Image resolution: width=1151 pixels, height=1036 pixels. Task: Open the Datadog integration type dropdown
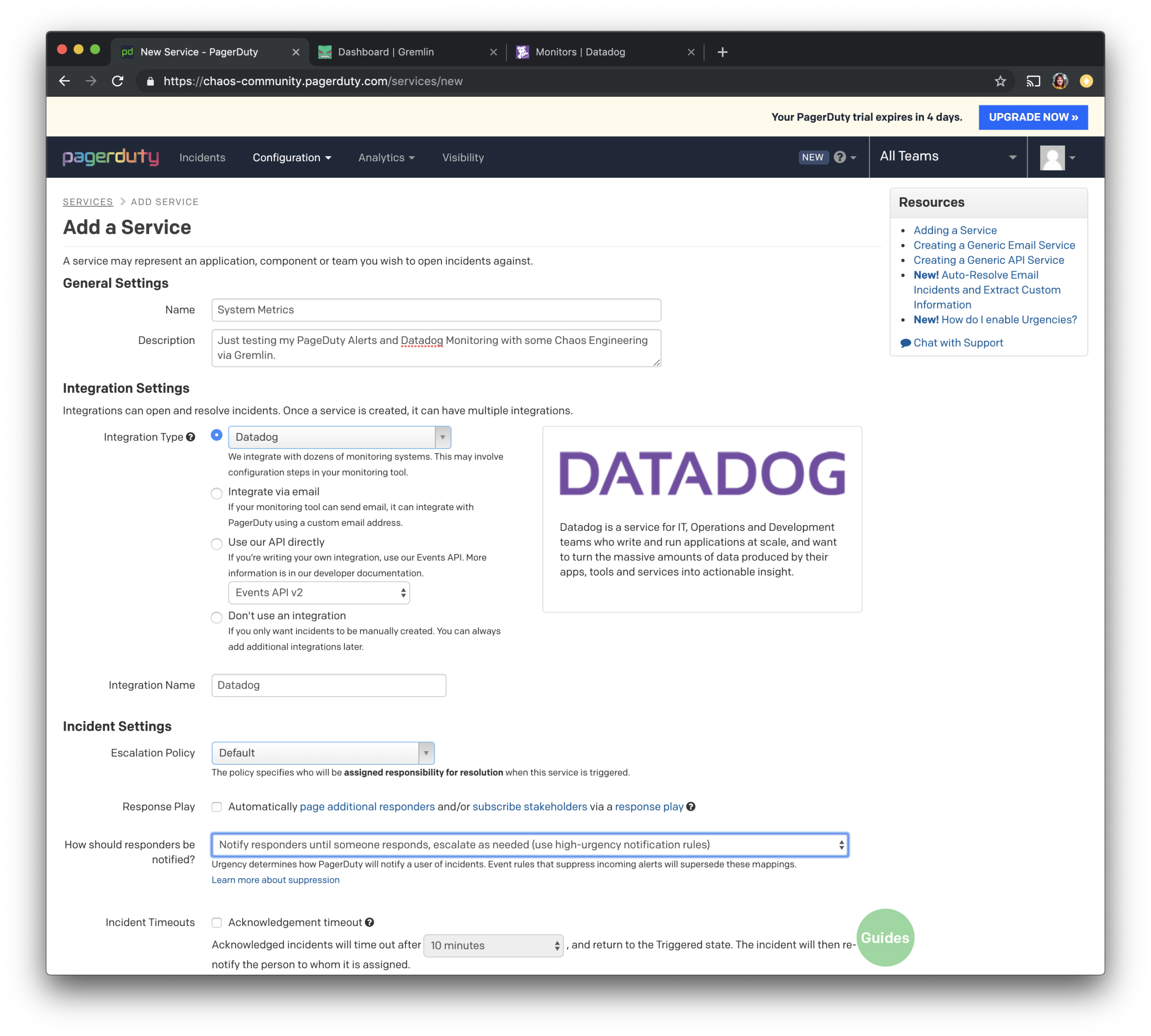coord(339,437)
